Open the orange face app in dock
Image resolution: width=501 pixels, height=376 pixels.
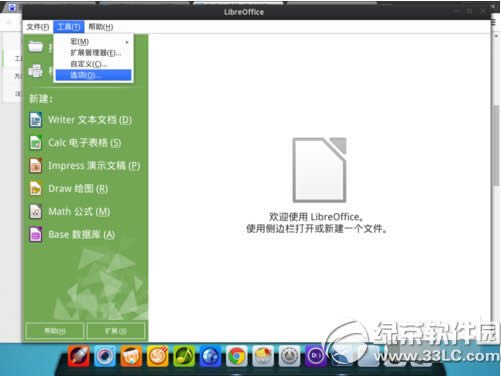point(131,356)
